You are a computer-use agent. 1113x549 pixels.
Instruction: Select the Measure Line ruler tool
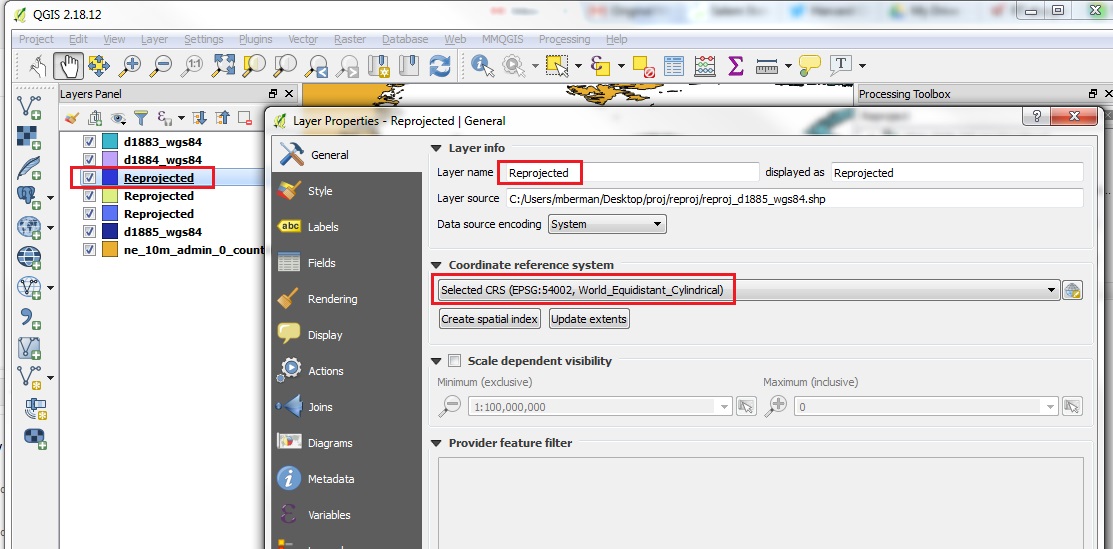tap(767, 66)
